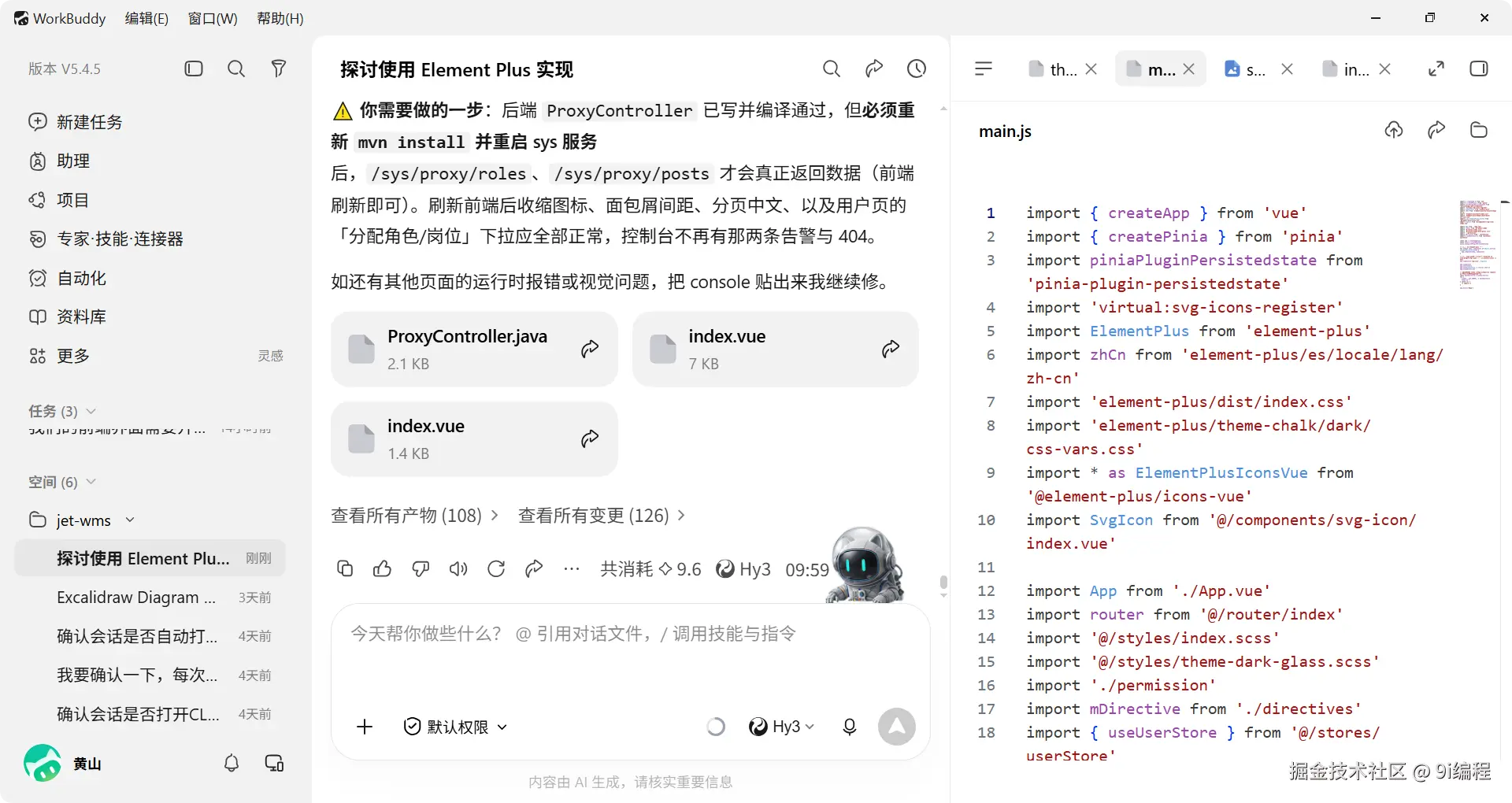
Task: Click 新建任务 to create a task
Action: pyautogui.click(x=76, y=121)
